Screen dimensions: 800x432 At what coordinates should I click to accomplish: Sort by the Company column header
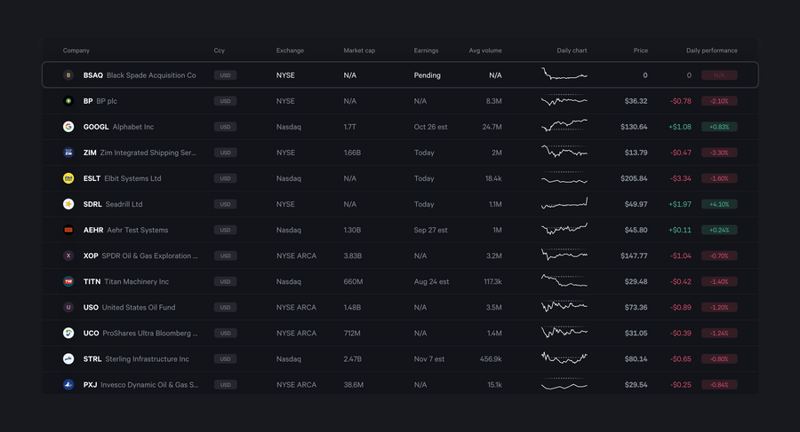[x=76, y=50]
